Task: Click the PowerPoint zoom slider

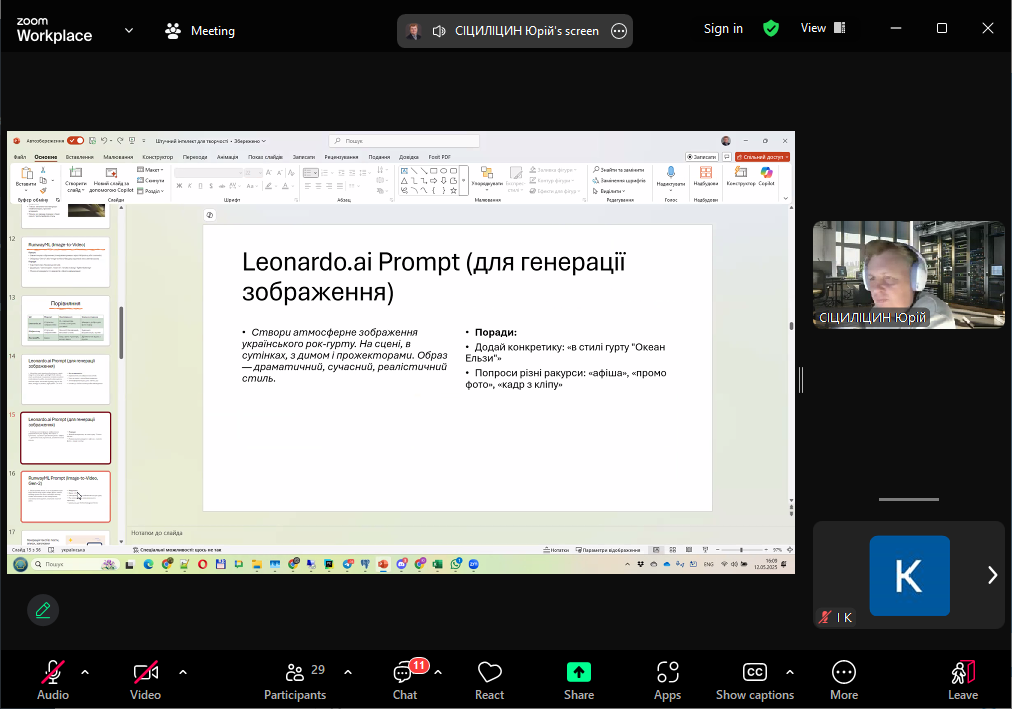Action: [x=741, y=550]
